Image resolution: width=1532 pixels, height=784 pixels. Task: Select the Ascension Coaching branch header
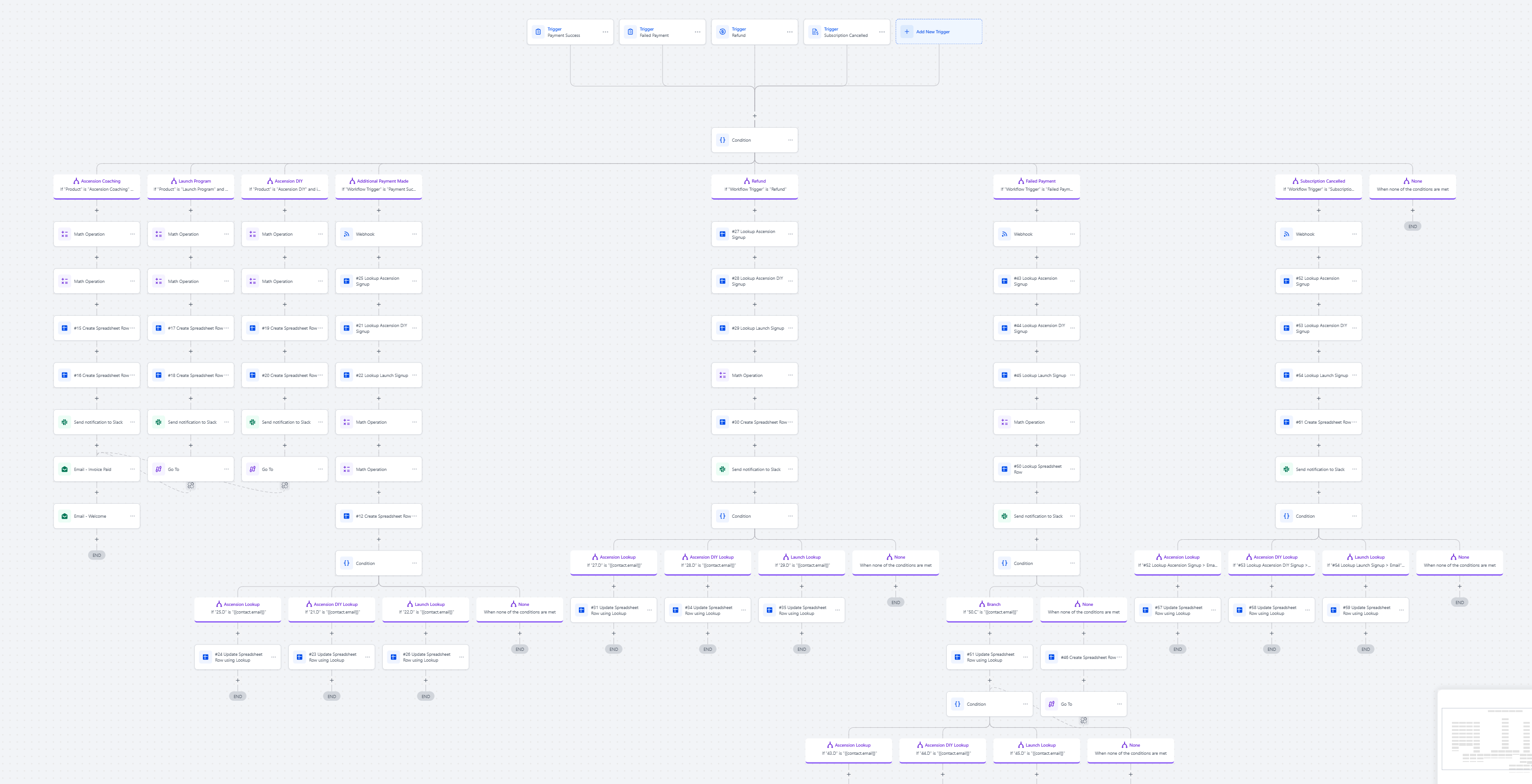[x=97, y=185]
